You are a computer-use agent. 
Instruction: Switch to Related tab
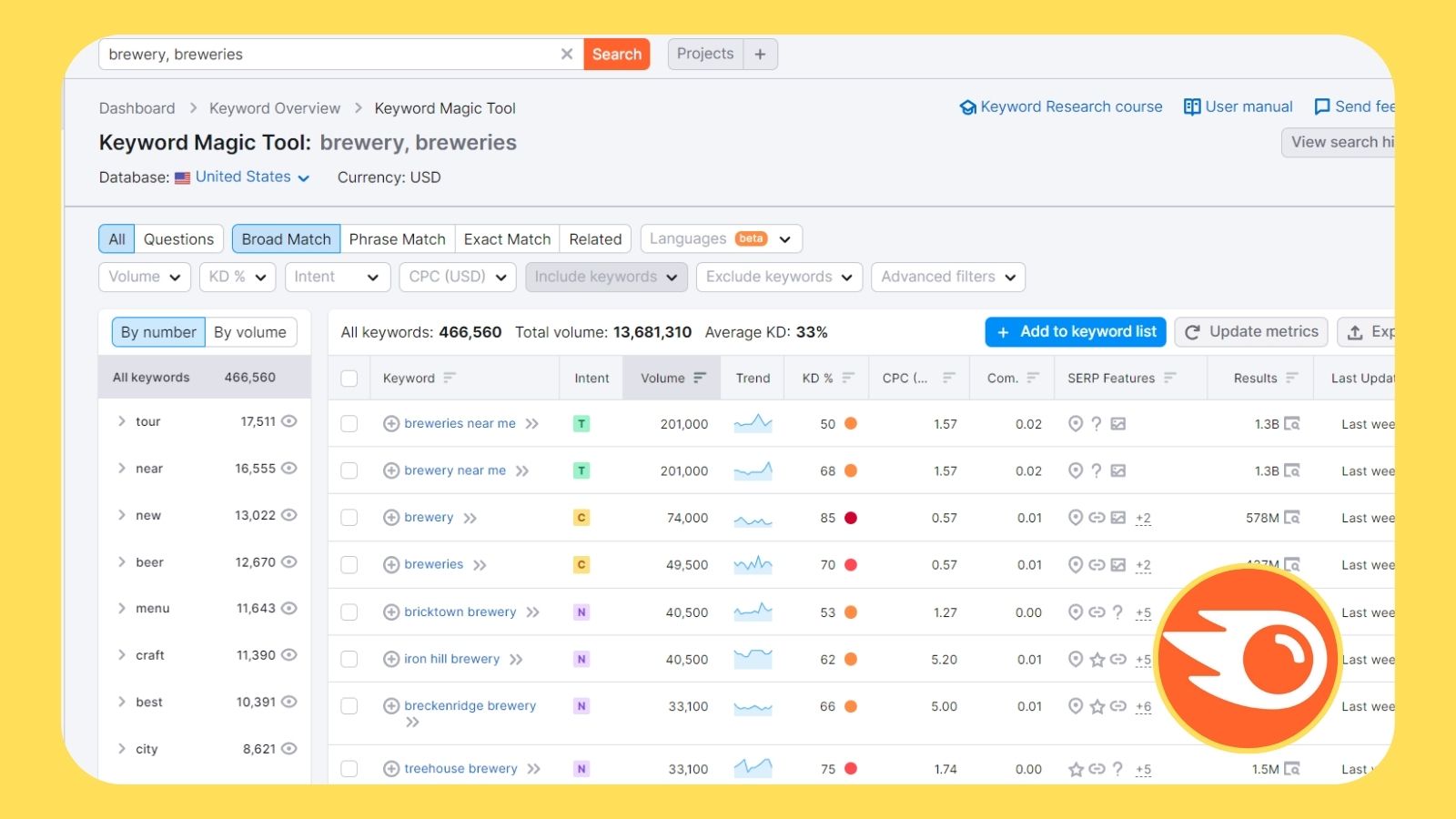[x=595, y=239]
